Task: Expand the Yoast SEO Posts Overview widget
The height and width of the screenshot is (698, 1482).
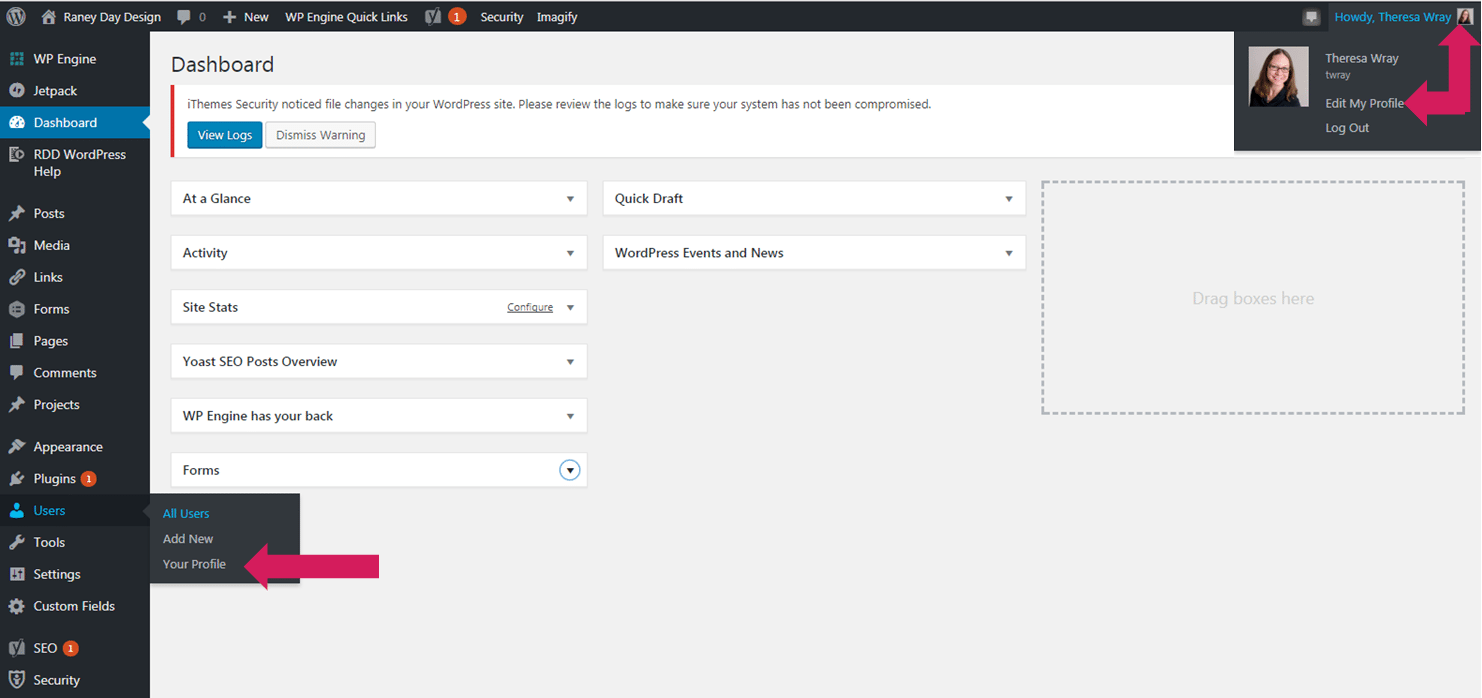Action: click(570, 362)
